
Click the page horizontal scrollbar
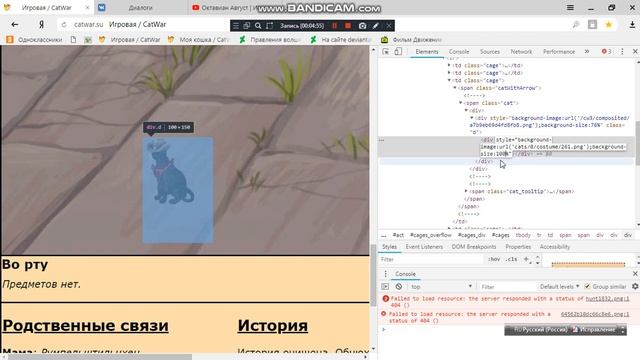[x=100, y=357]
